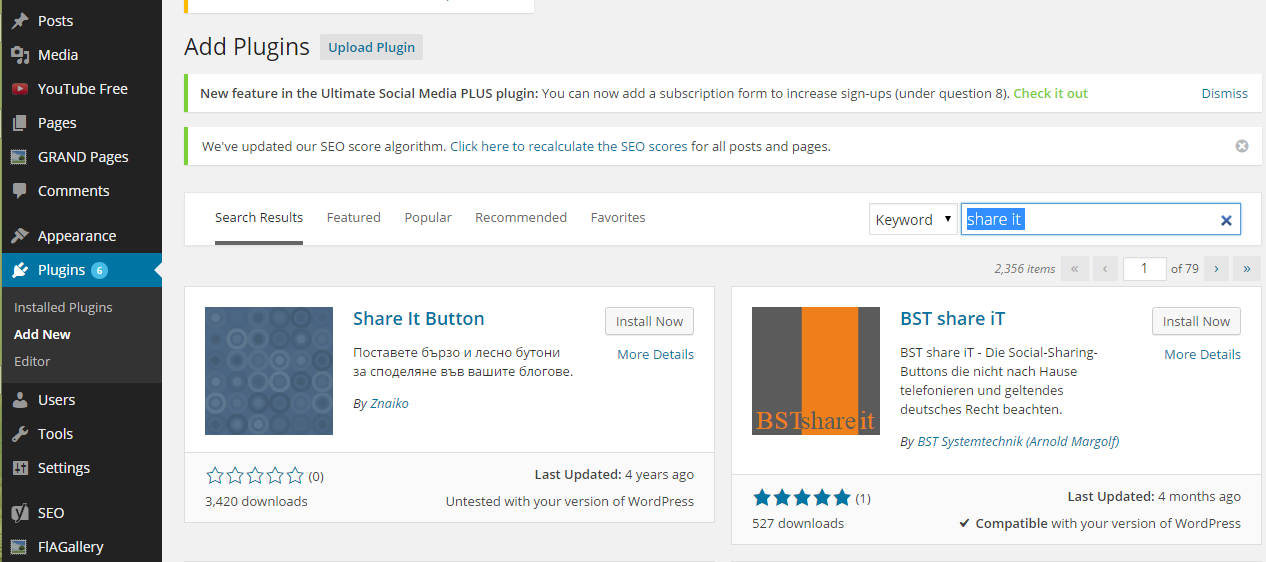Open the Keyword search type dropdown

pyautogui.click(x=914, y=220)
